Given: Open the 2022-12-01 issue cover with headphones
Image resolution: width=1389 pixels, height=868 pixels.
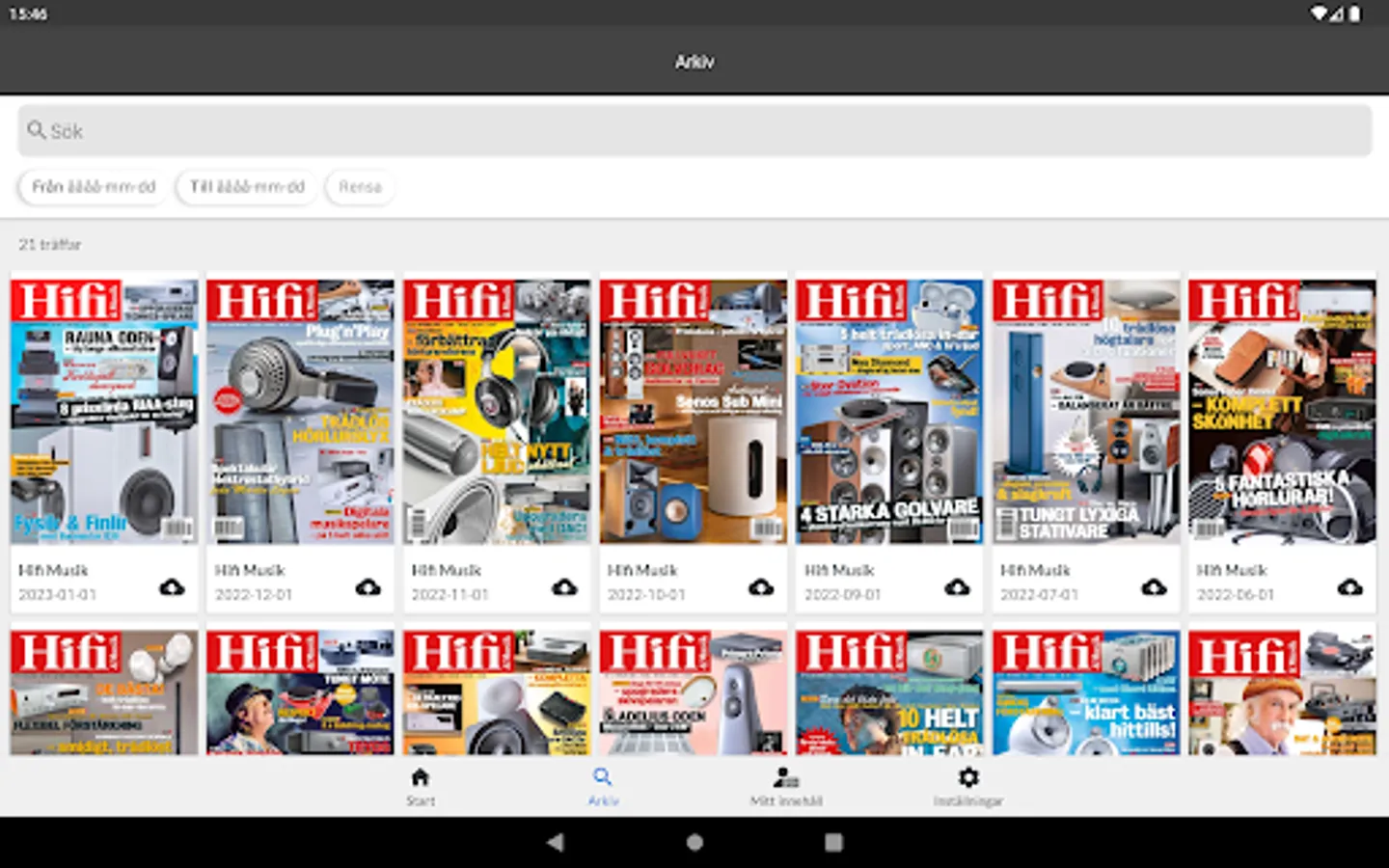Looking at the screenshot, I should coord(300,412).
